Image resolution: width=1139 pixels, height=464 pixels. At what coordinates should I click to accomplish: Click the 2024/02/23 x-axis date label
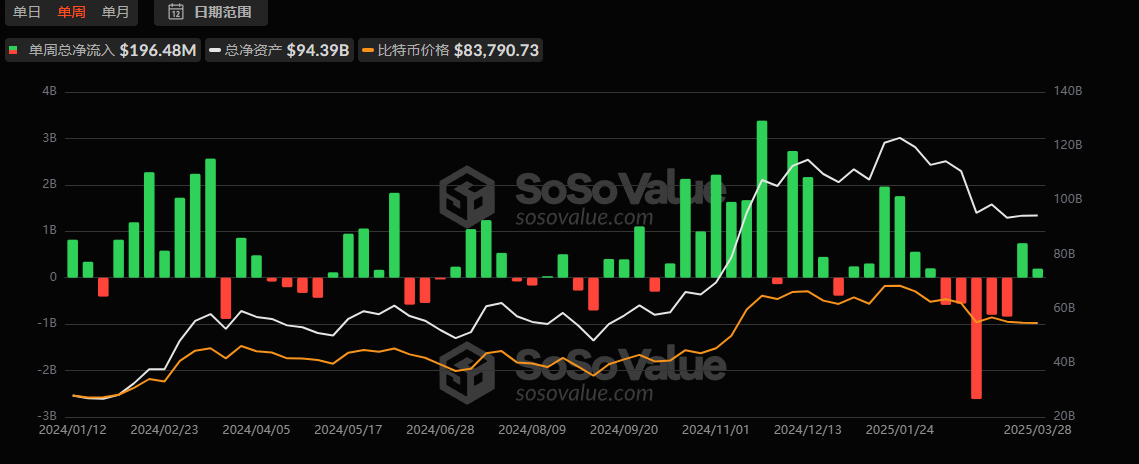click(x=164, y=429)
